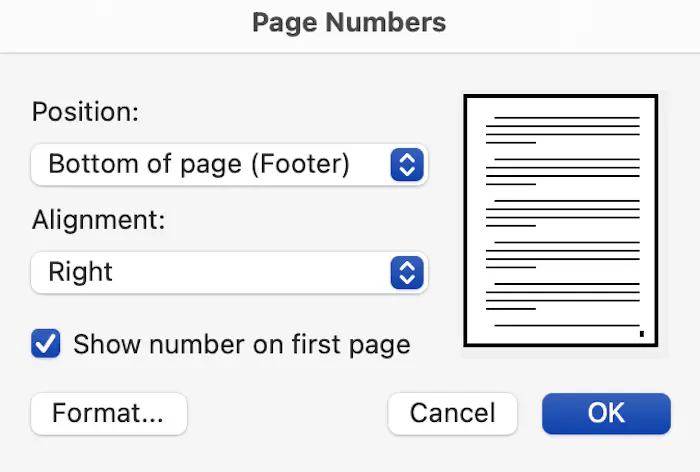Click the page number dot in preview corner
Image resolution: width=700 pixels, height=472 pixels.
(641, 334)
